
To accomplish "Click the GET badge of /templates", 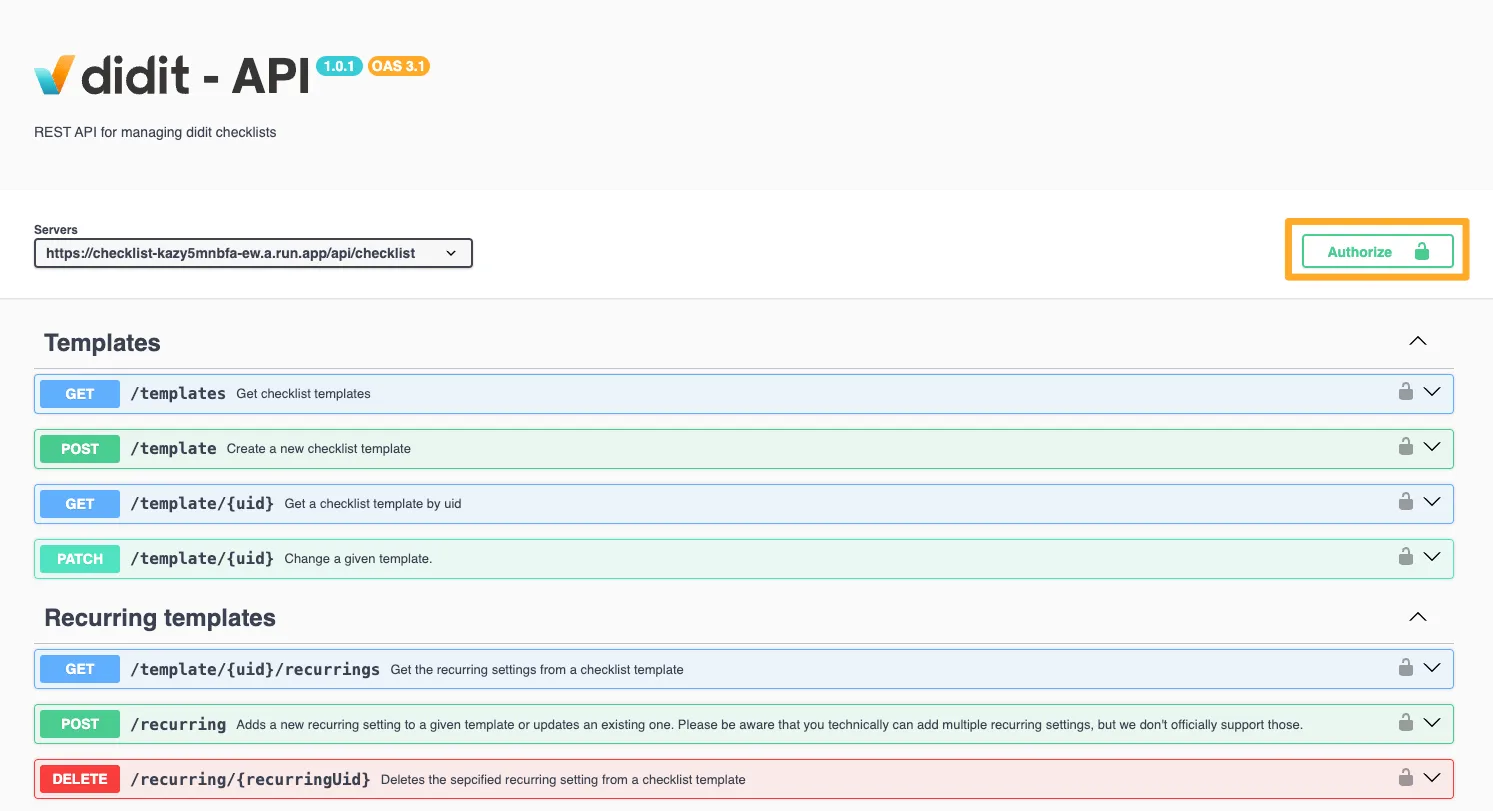I will [80, 394].
